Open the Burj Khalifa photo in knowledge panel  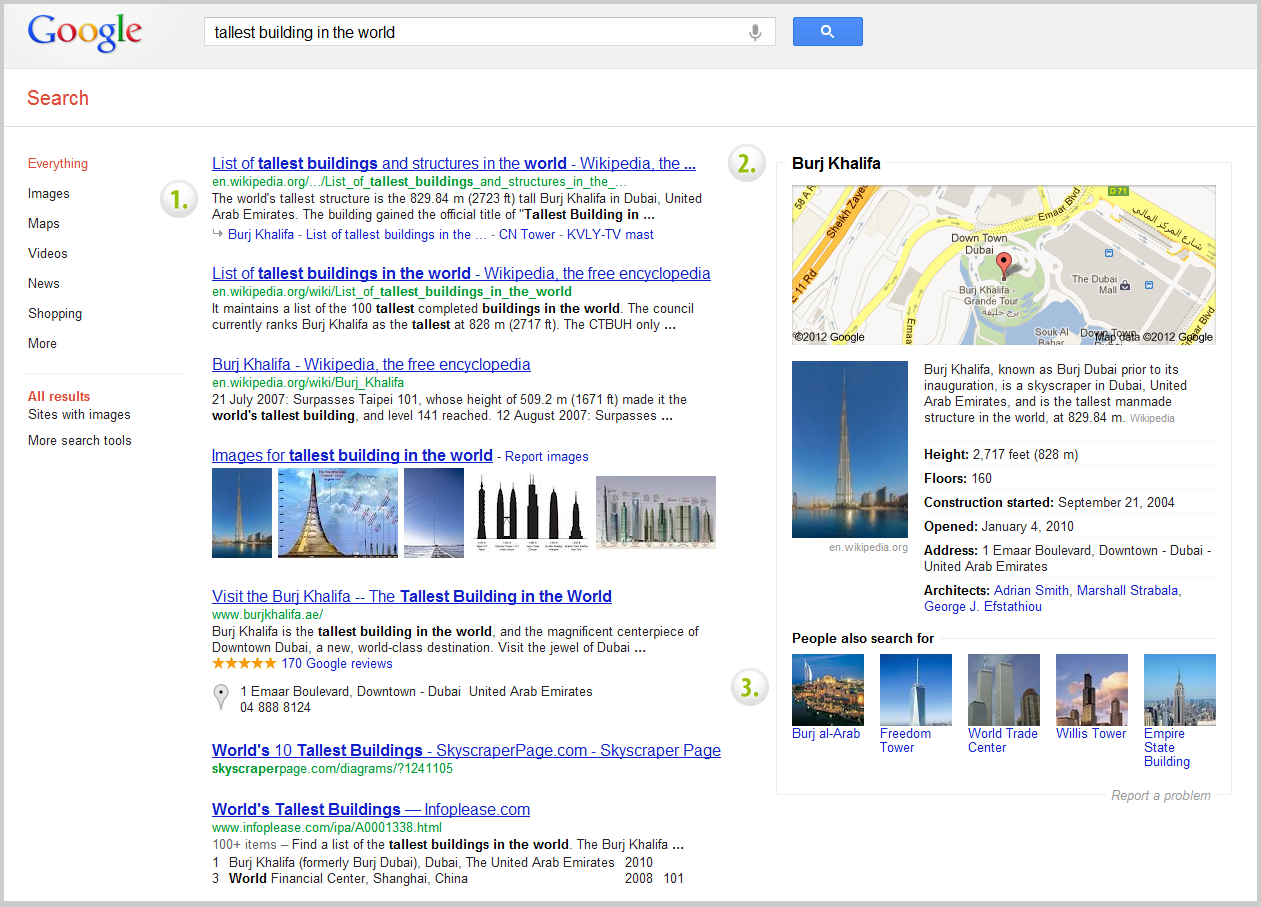(849, 449)
